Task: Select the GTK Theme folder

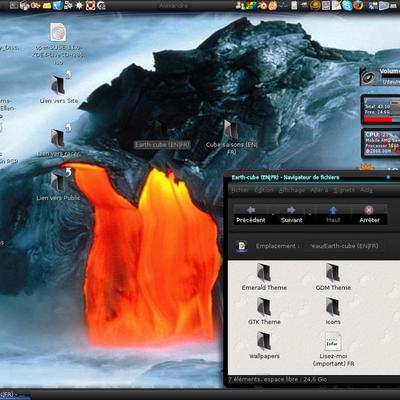Action: [264, 311]
